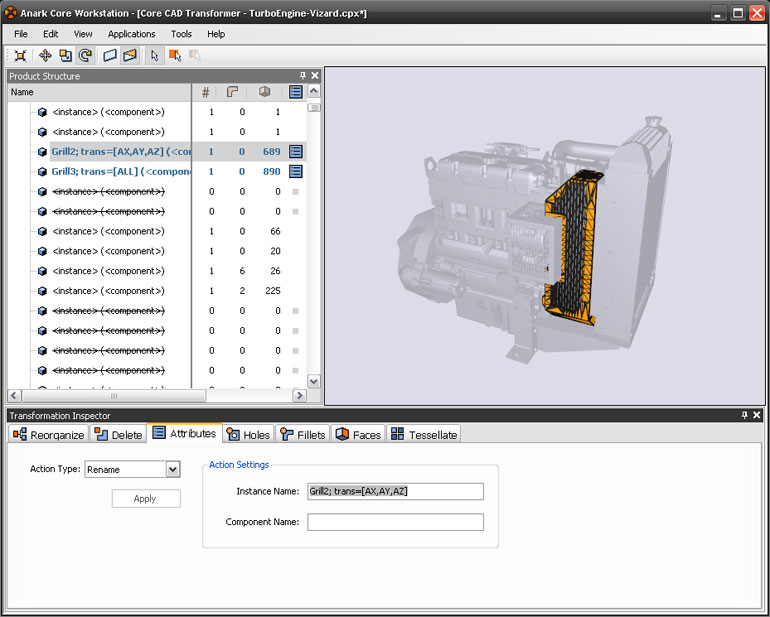
Task: Click the attributes list column header icon
Action: [296, 92]
